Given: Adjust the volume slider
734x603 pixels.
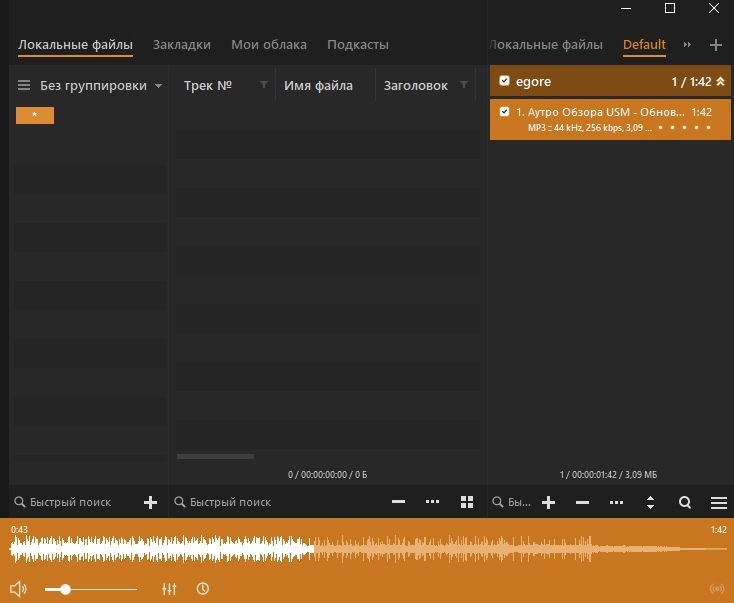Looking at the screenshot, I should (x=91, y=589).
